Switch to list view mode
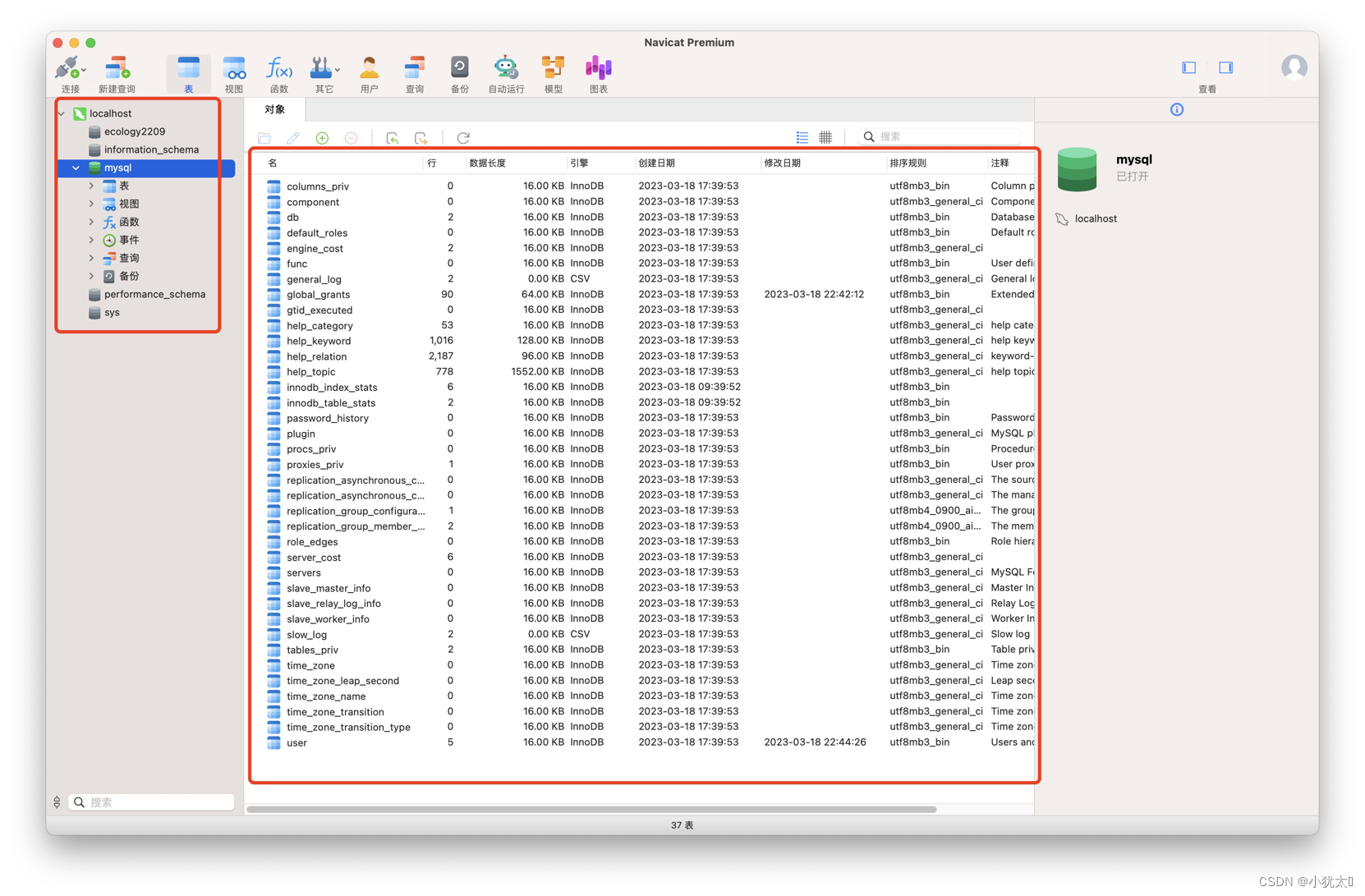 [x=802, y=137]
